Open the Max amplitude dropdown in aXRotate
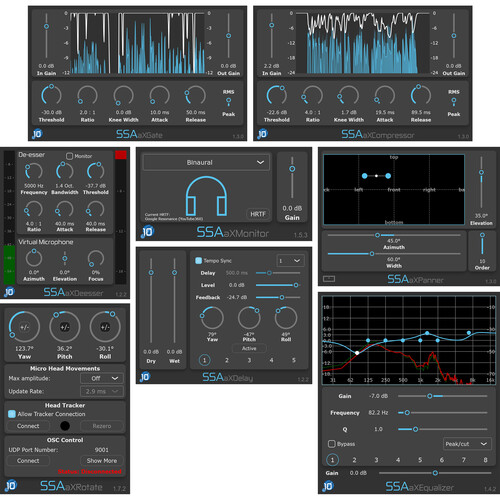This screenshot has height=500, width=500. (x=102, y=378)
